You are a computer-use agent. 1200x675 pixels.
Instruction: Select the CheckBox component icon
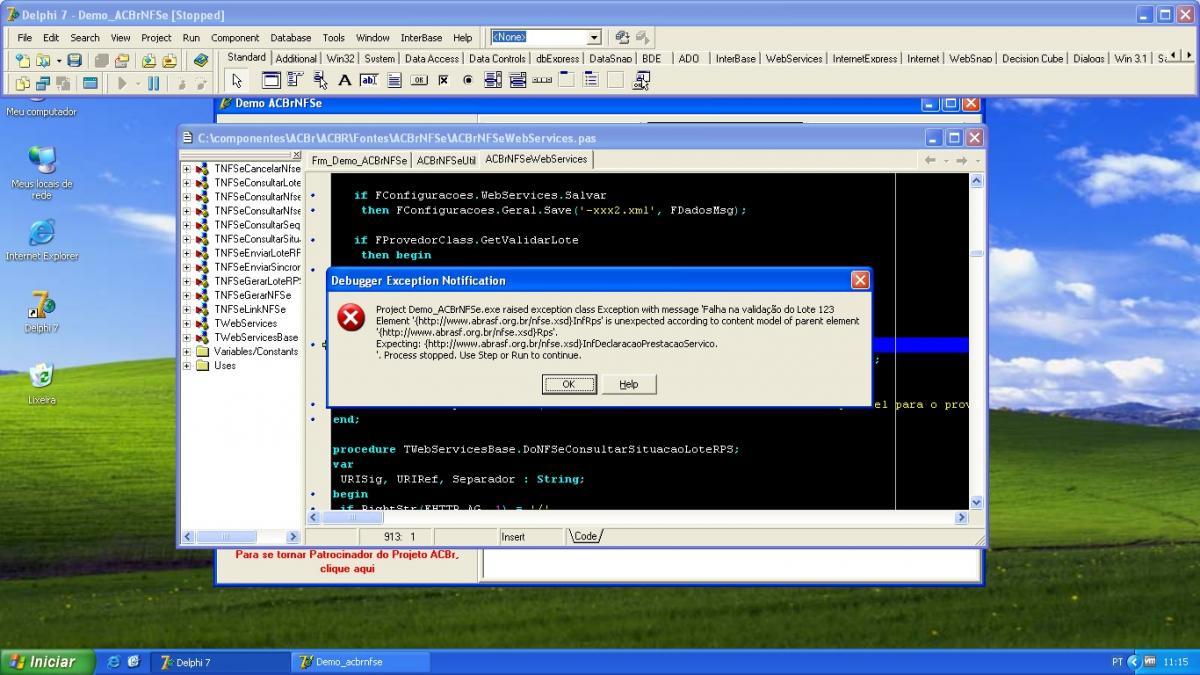[x=443, y=81]
